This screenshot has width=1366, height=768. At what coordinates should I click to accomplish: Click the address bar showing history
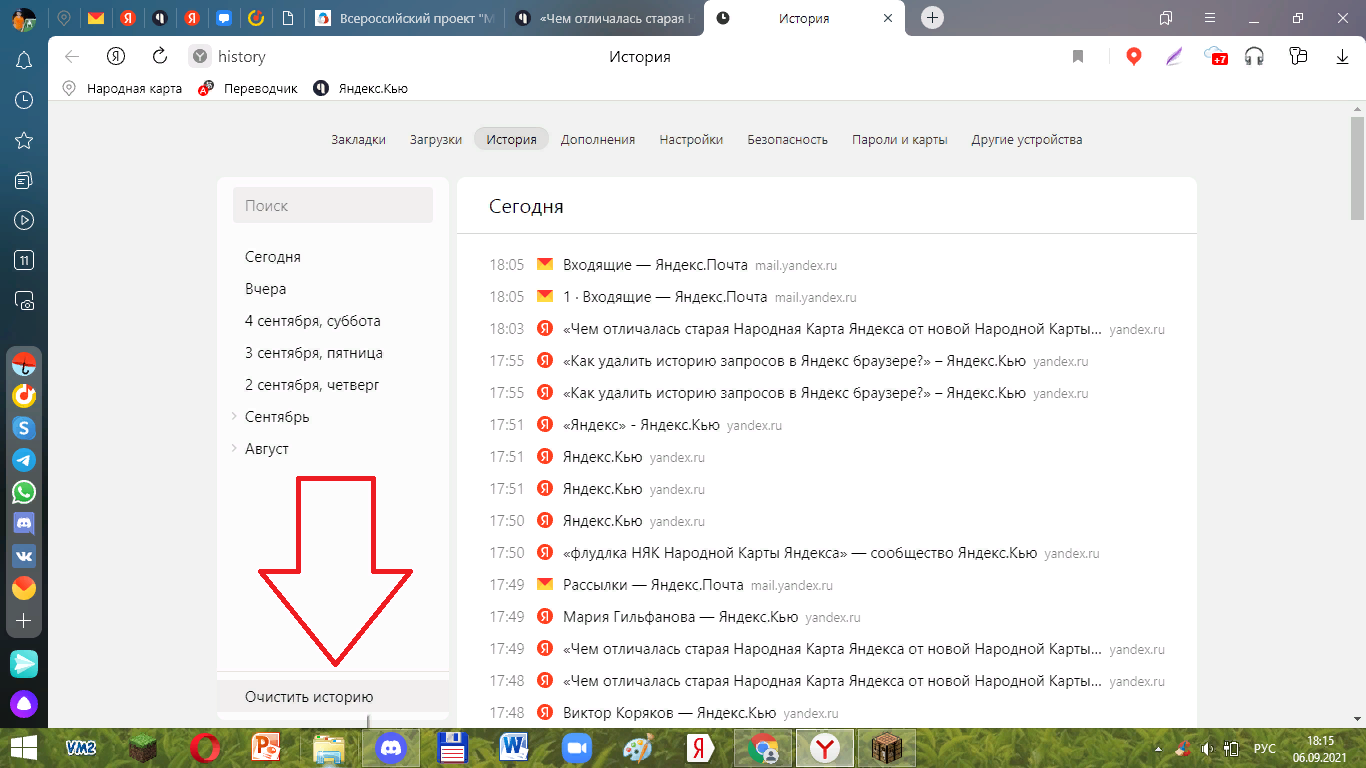(242, 57)
